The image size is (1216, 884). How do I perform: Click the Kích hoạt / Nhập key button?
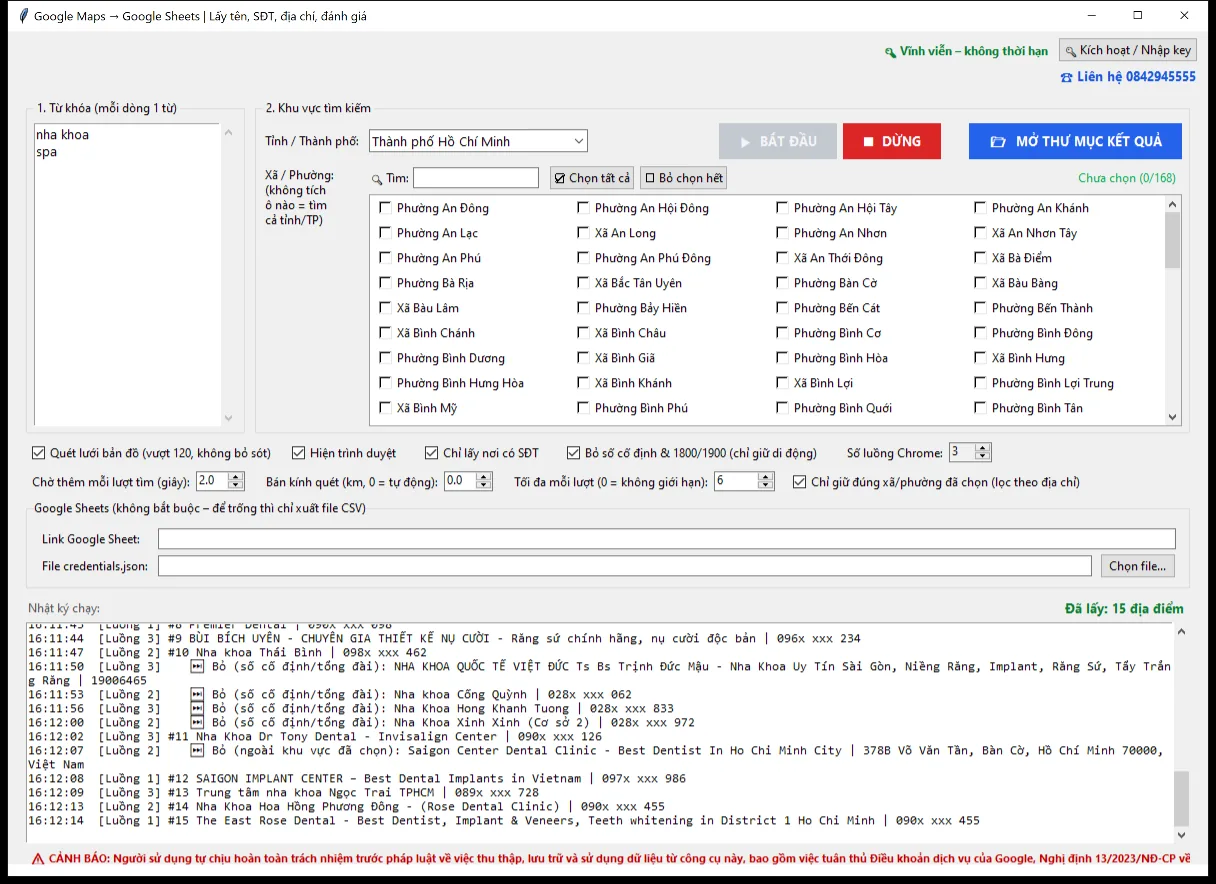[x=1128, y=50]
